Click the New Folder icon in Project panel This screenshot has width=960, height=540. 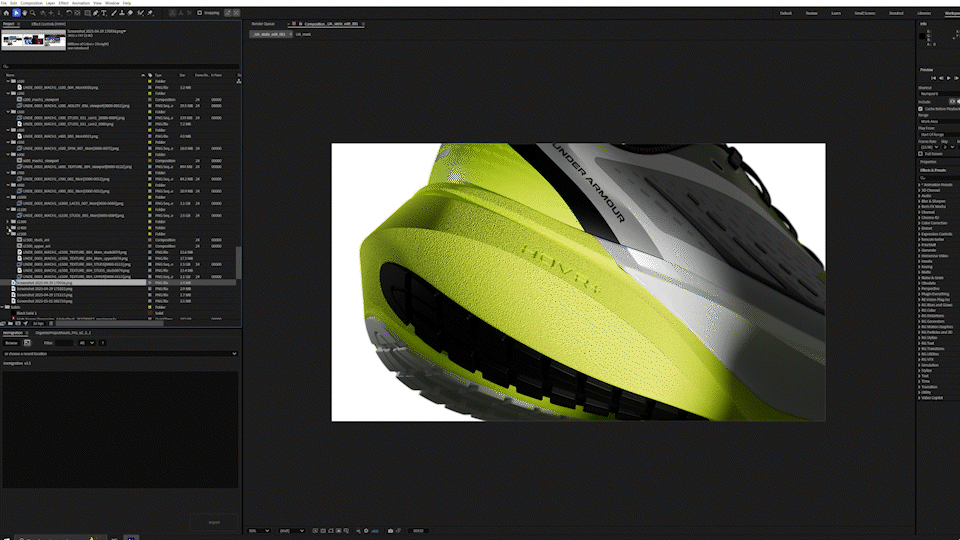pyautogui.click(x=10, y=323)
